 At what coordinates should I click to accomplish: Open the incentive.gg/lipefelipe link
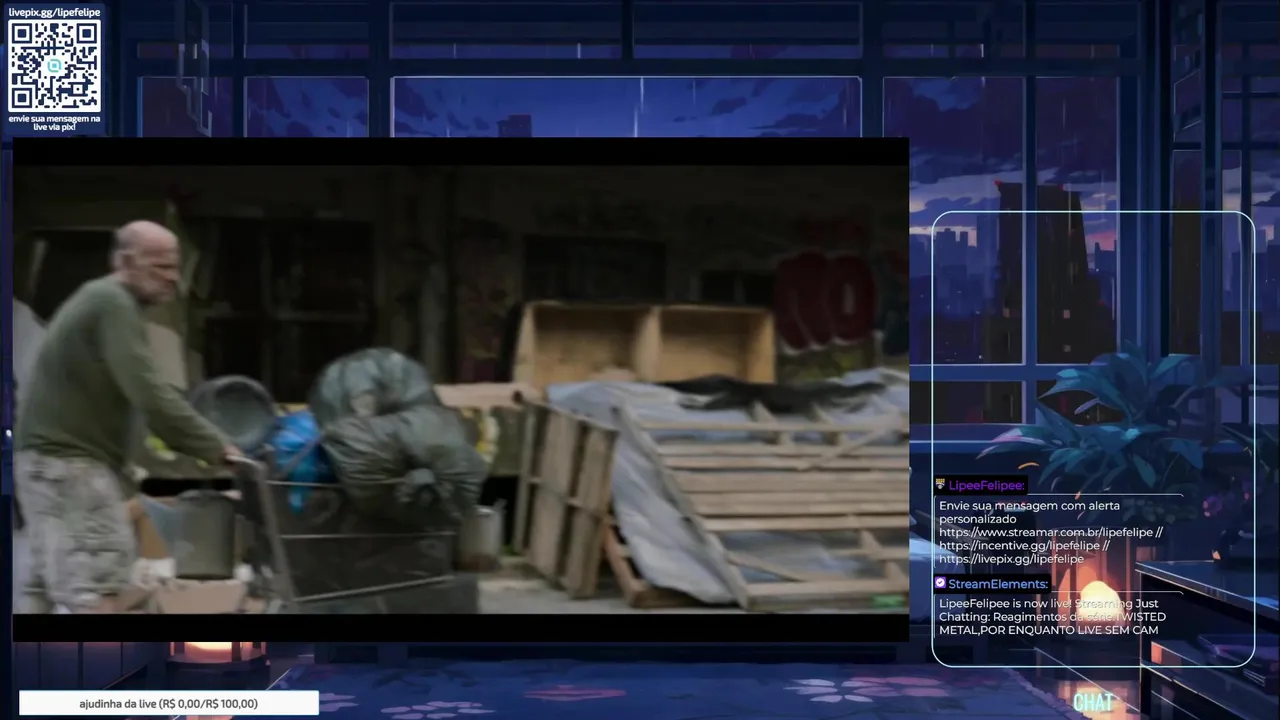1020,546
